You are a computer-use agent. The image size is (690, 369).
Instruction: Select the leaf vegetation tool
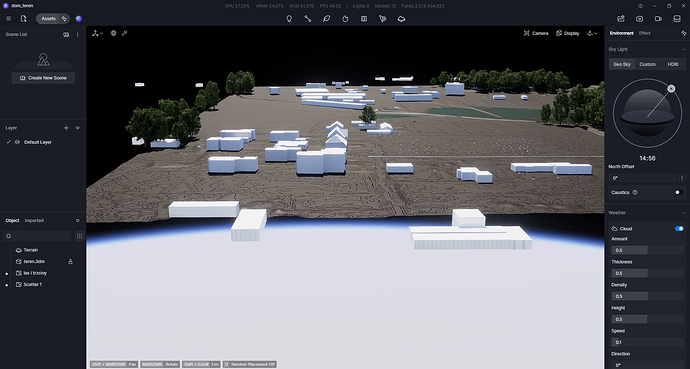(327, 19)
